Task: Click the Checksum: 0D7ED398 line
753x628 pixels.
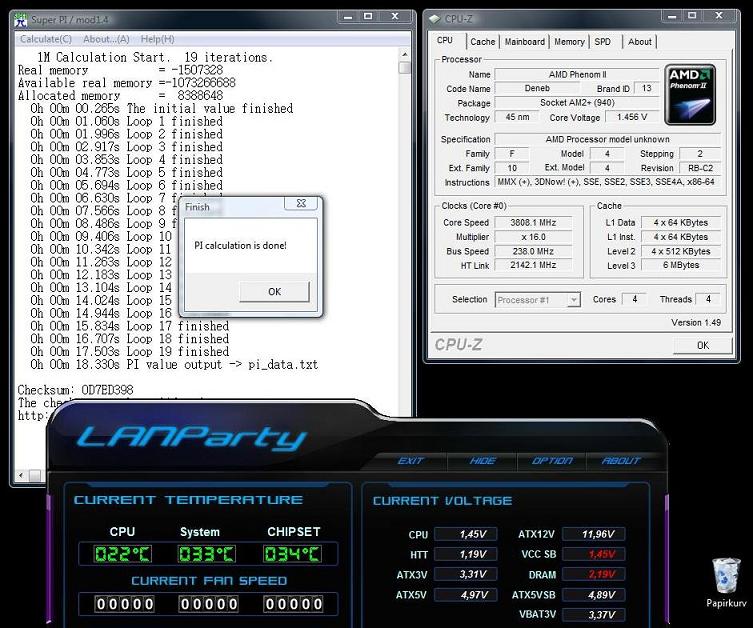Action: click(x=75, y=390)
